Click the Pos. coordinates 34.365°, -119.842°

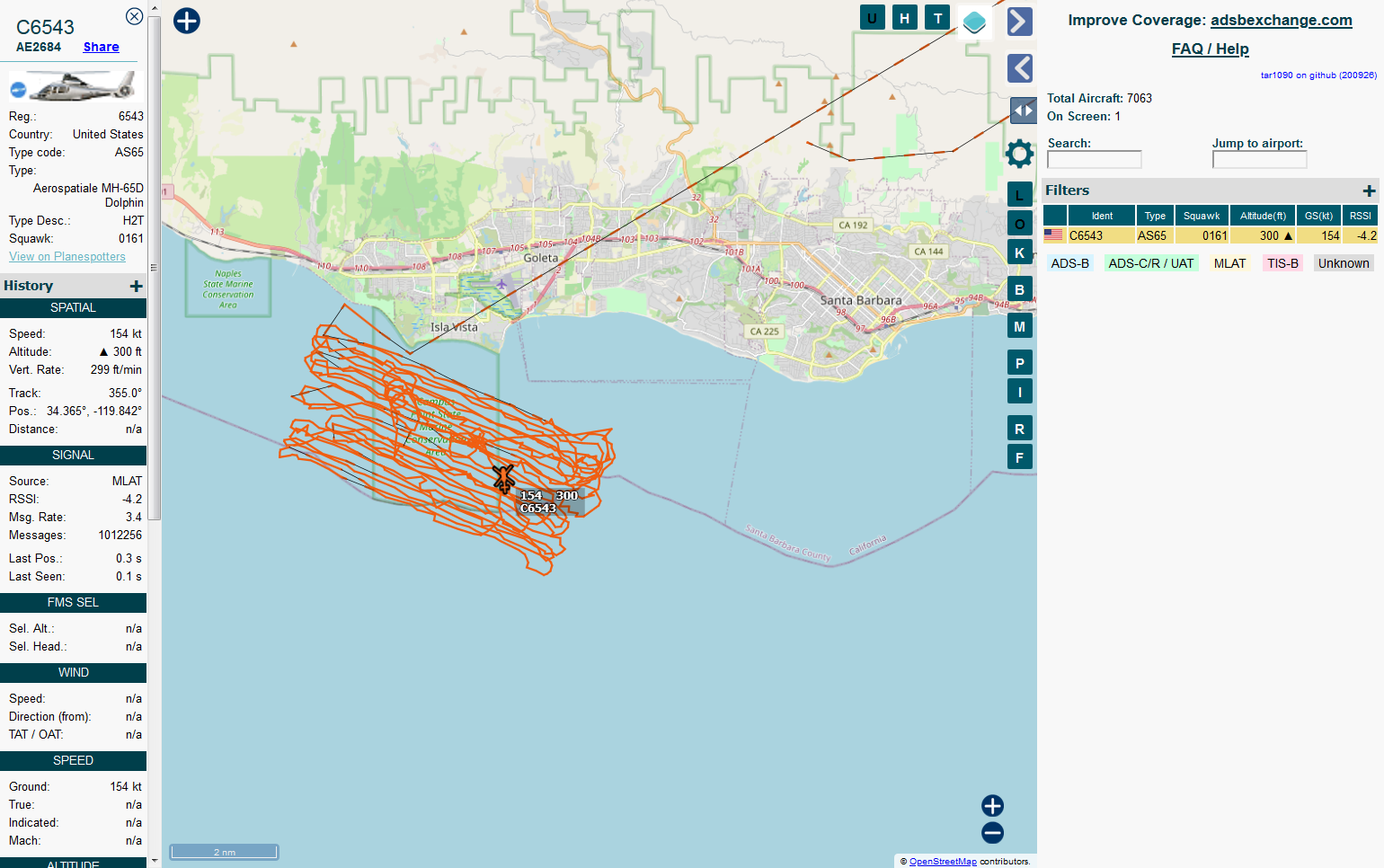[94, 411]
